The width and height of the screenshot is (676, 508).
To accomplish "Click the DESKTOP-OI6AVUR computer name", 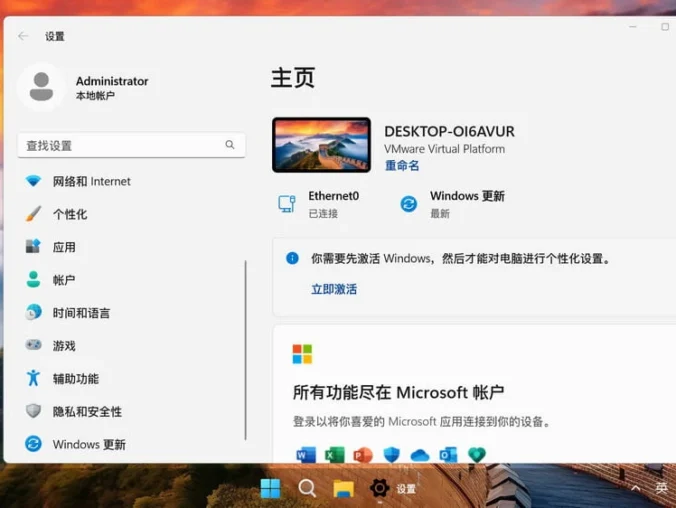I will point(449,131).
